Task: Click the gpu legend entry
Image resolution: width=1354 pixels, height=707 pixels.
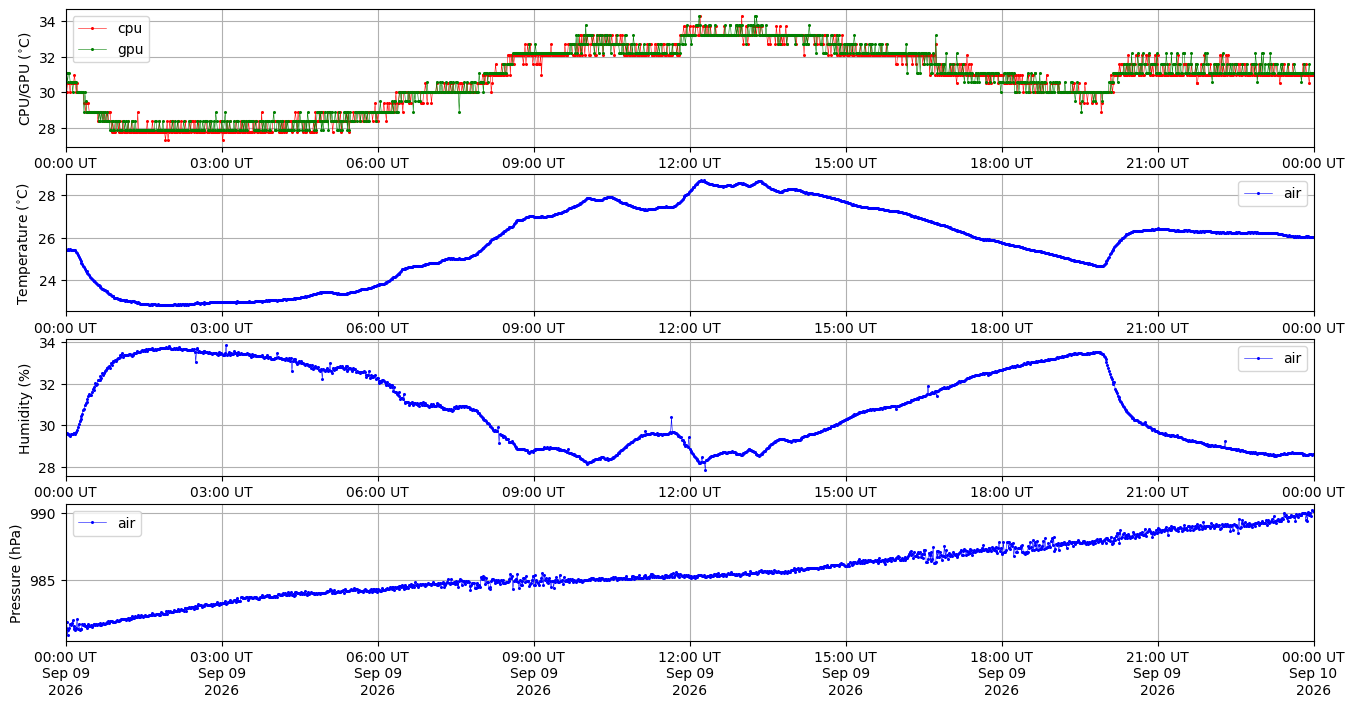Action: (x=111, y=48)
